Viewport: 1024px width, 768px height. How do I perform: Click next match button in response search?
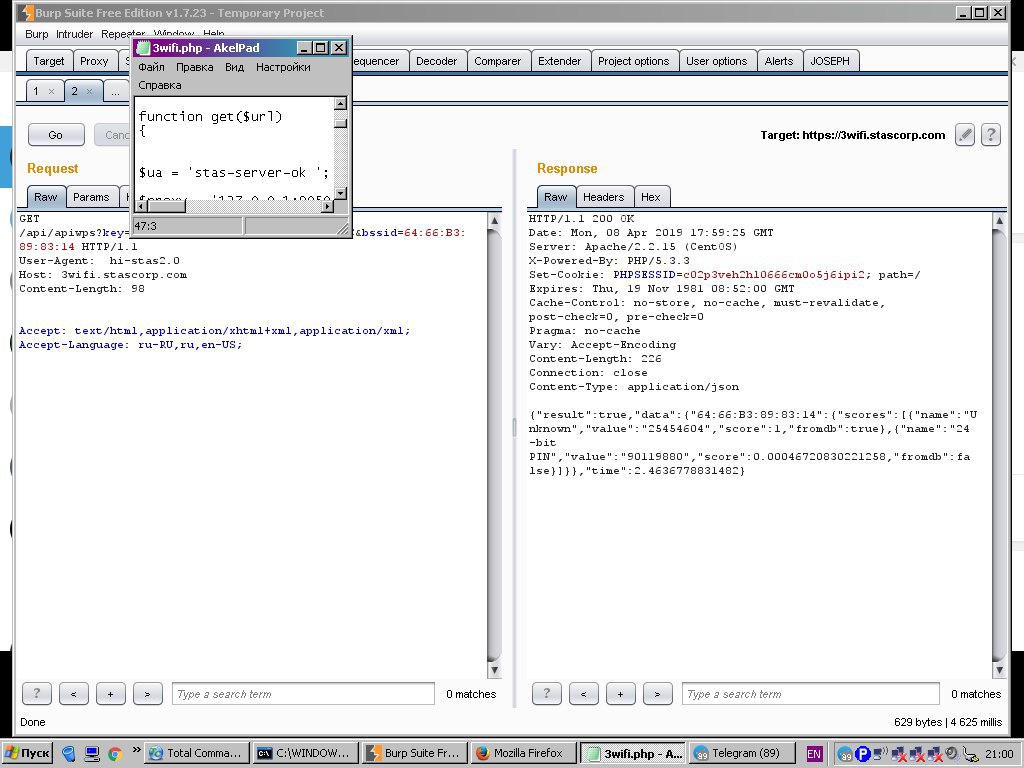point(658,694)
